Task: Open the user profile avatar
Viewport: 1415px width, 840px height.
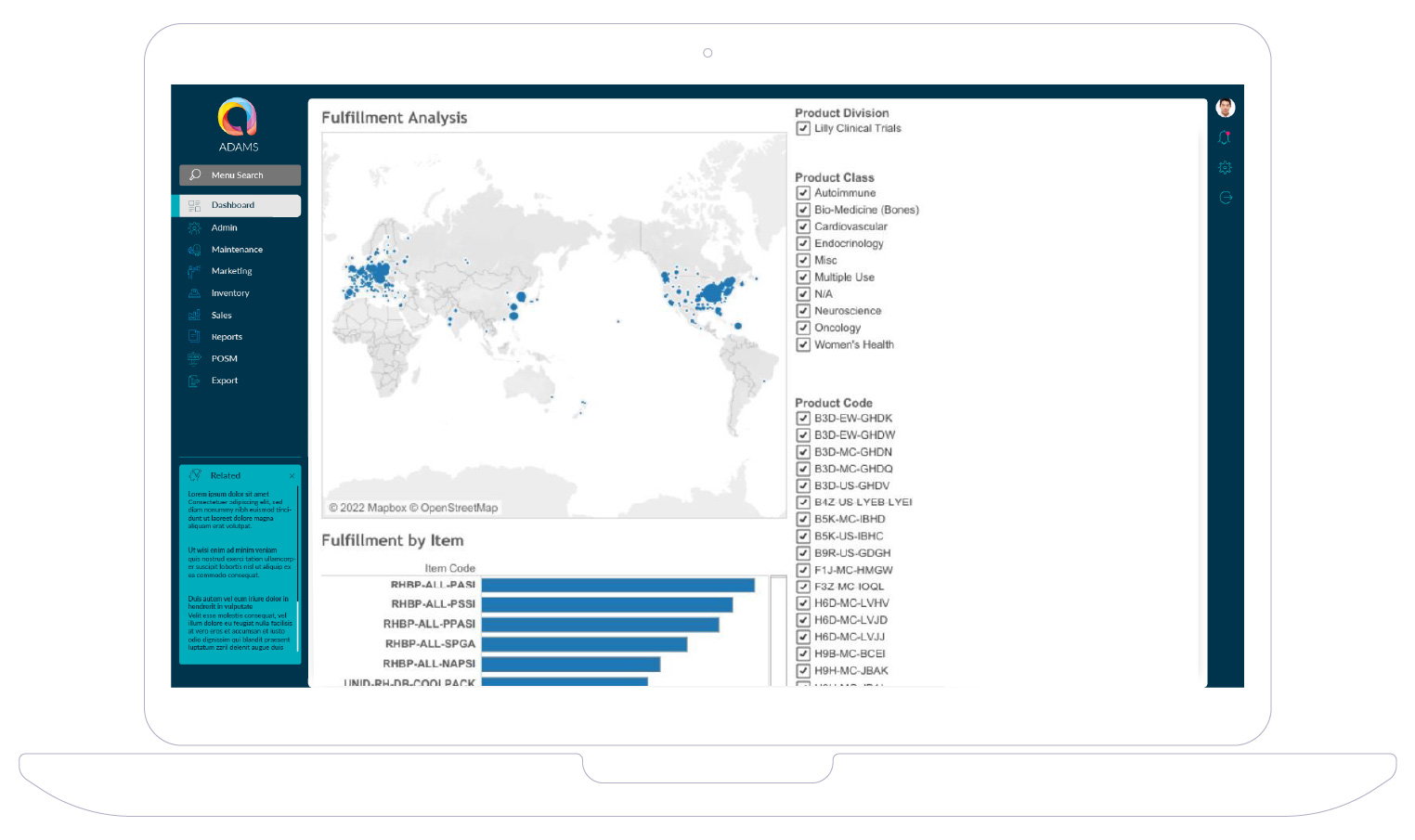Action: [x=1225, y=108]
